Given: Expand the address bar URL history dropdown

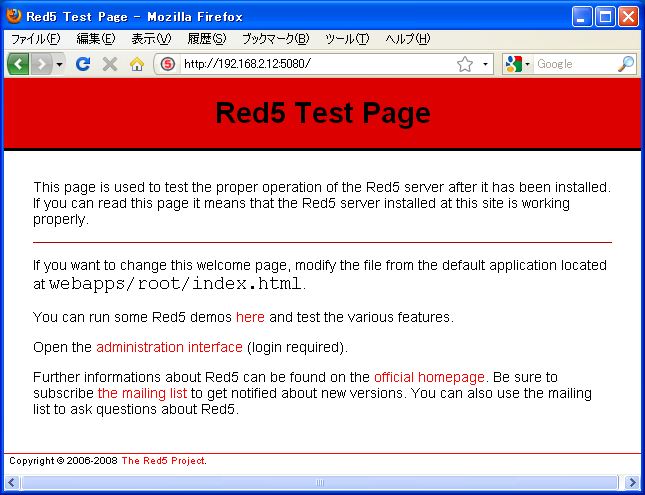Looking at the screenshot, I should (485, 64).
